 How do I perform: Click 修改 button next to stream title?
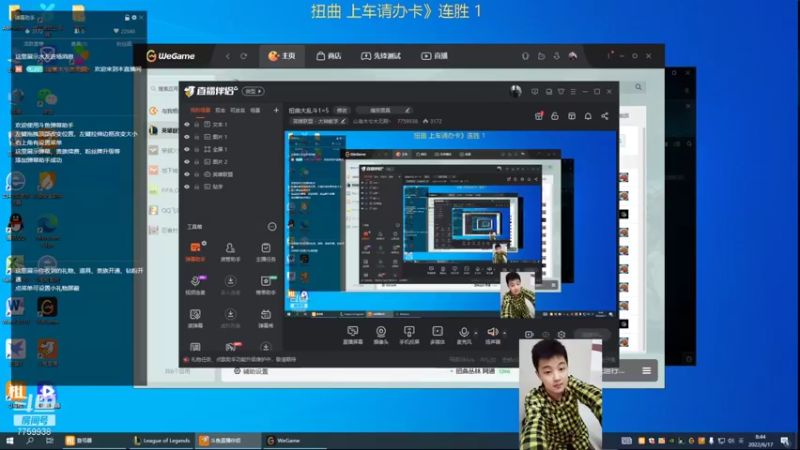point(342,110)
